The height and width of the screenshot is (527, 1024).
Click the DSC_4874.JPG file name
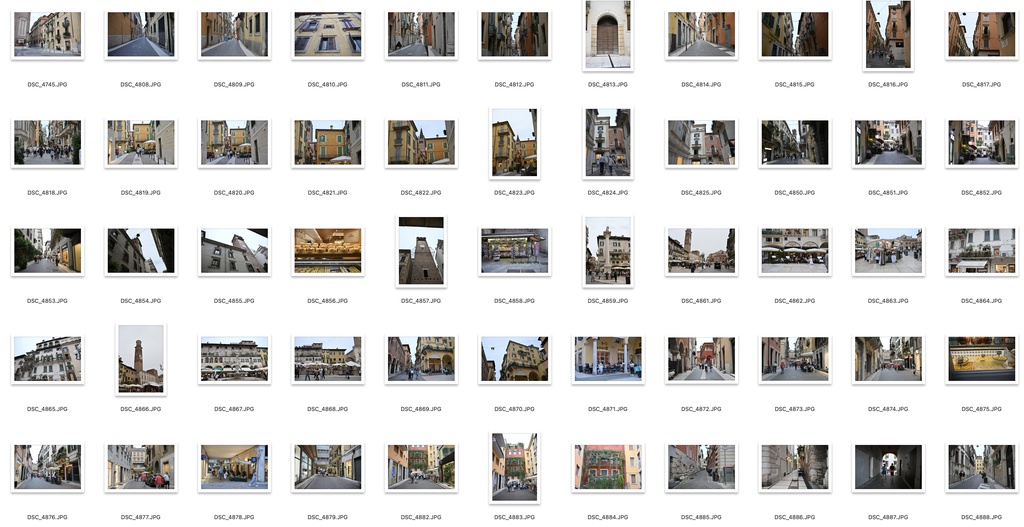pyautogui.click(x=888, y=409)
